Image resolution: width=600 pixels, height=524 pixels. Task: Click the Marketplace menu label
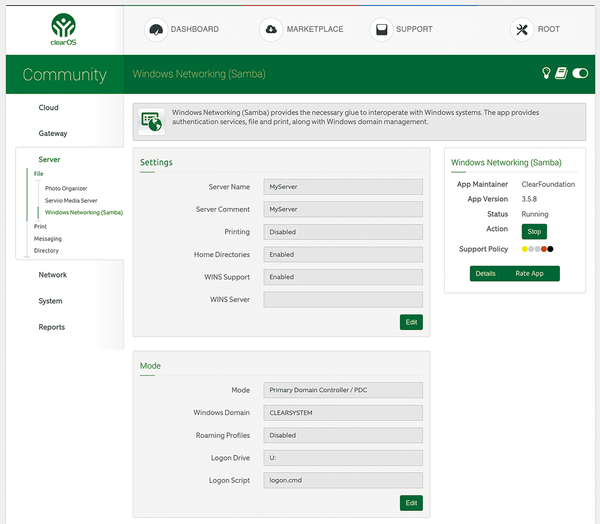(315, 29)
